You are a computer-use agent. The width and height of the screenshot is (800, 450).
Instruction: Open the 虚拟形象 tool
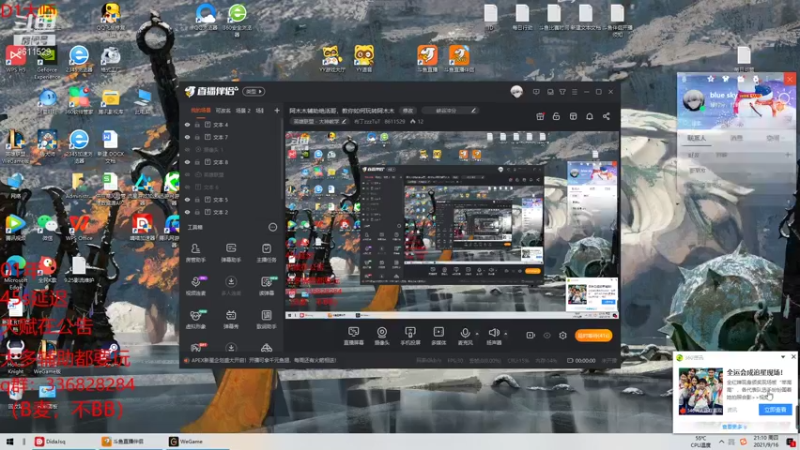click(x=195, y=319)
